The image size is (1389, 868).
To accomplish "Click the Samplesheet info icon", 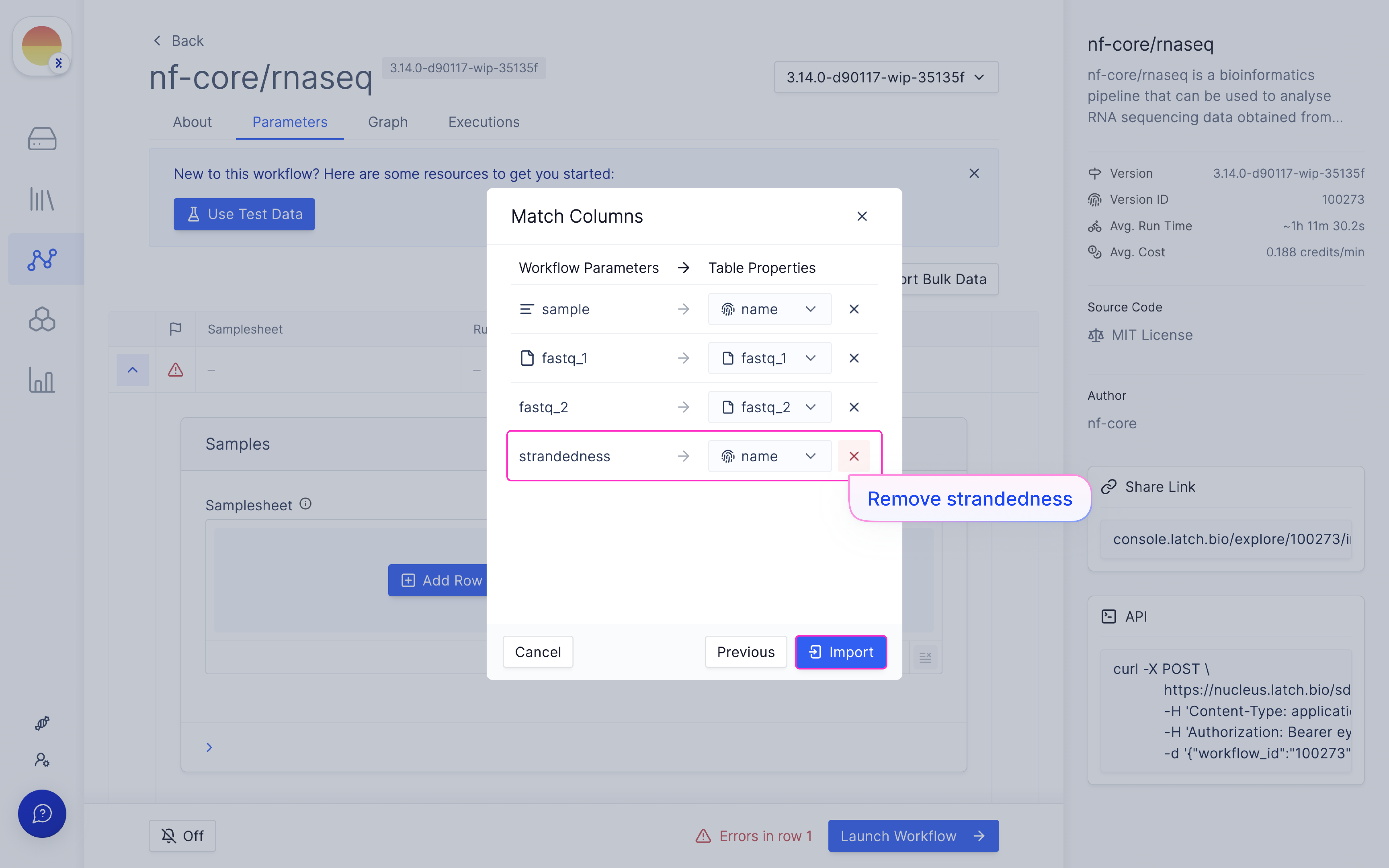I will tap(305, 503).
